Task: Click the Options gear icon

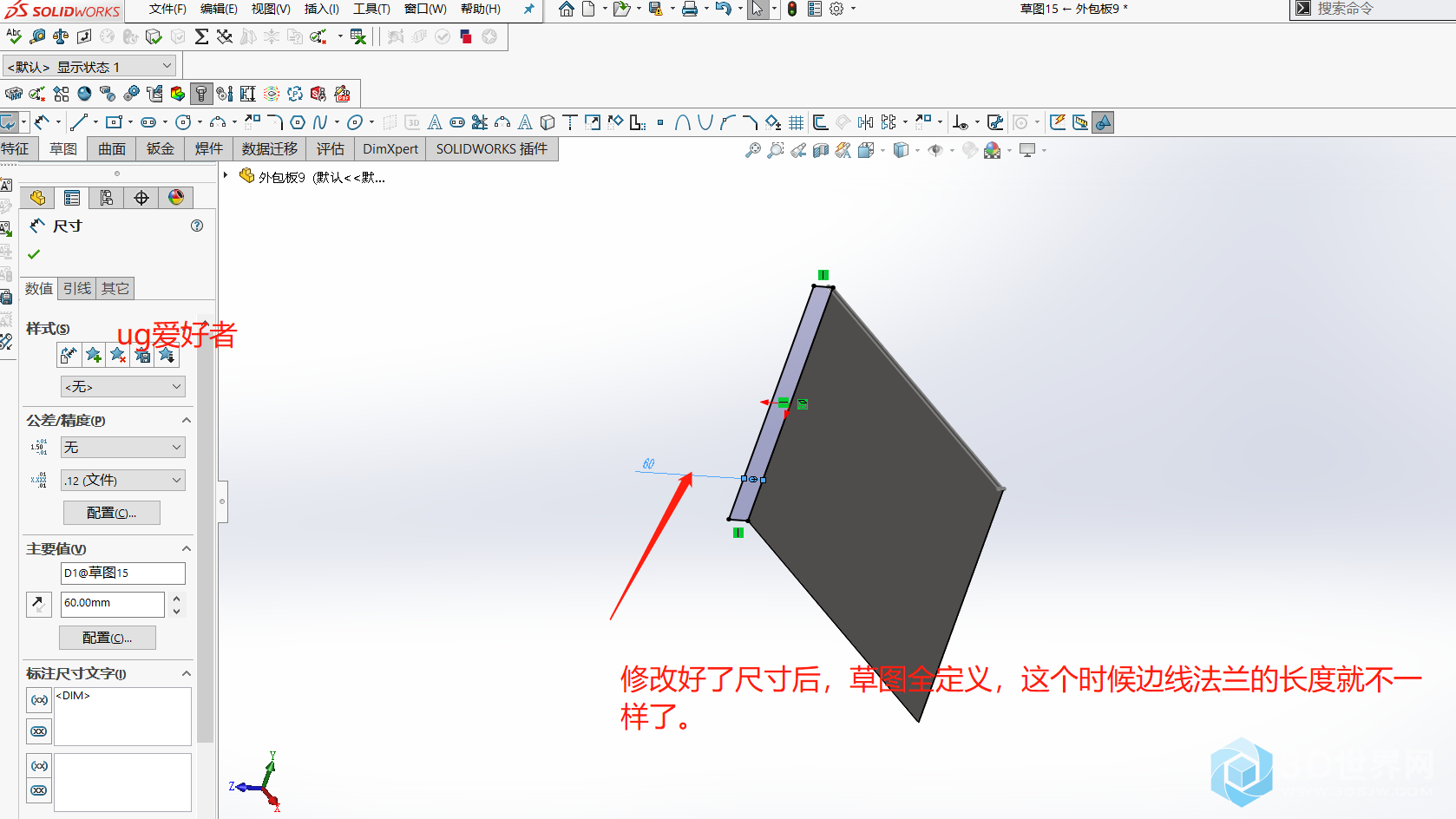Action: click(x=836, y=9)
